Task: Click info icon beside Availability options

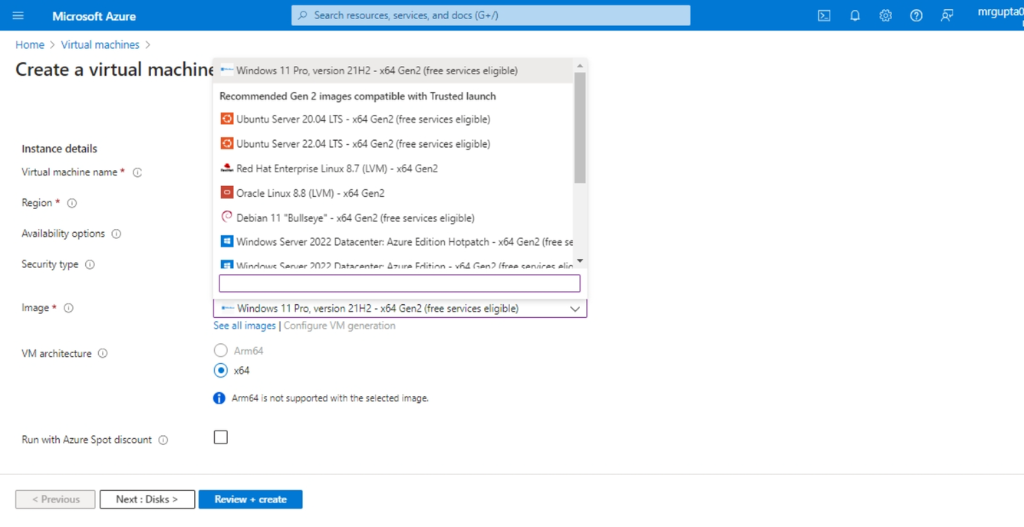Action: (x=116, y=234)
